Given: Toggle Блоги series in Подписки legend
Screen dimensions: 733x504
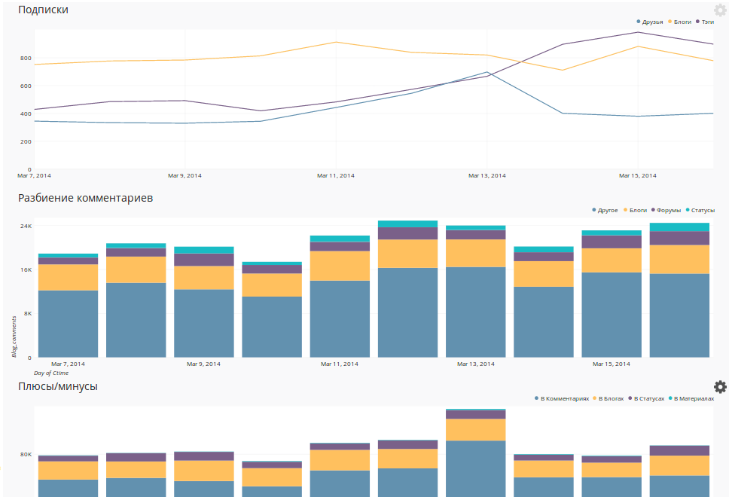Looking at the screenshot, I should click(680, 22).
